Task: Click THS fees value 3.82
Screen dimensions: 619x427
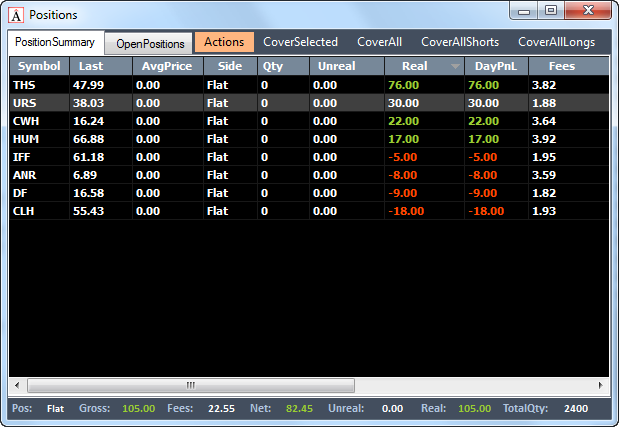Action: pyautogui.click(x=544, y=85)
